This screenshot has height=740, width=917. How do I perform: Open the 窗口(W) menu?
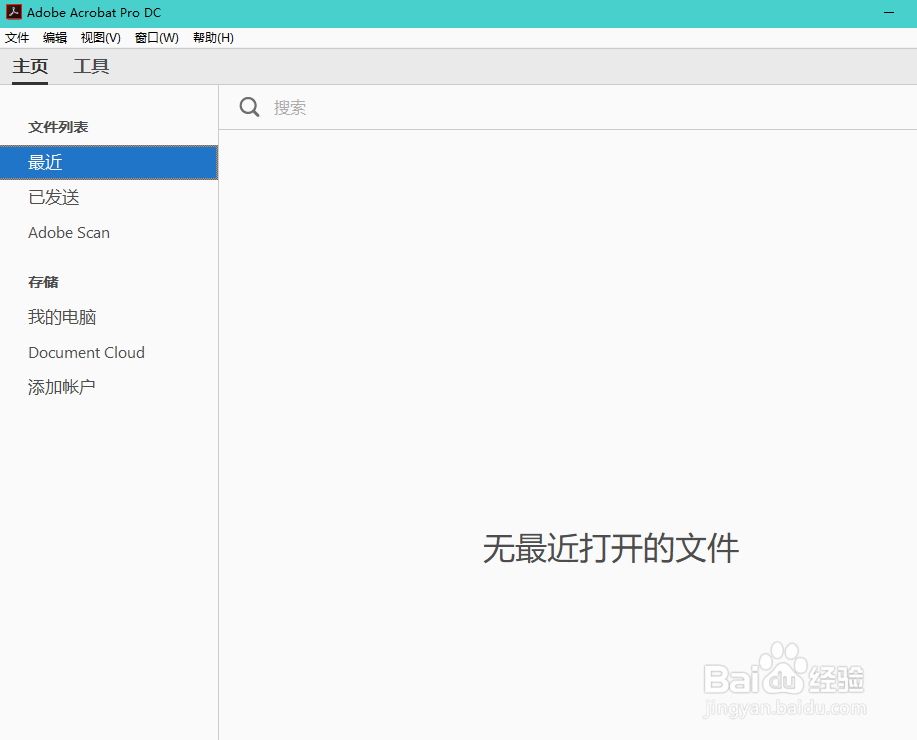point(157,38)
